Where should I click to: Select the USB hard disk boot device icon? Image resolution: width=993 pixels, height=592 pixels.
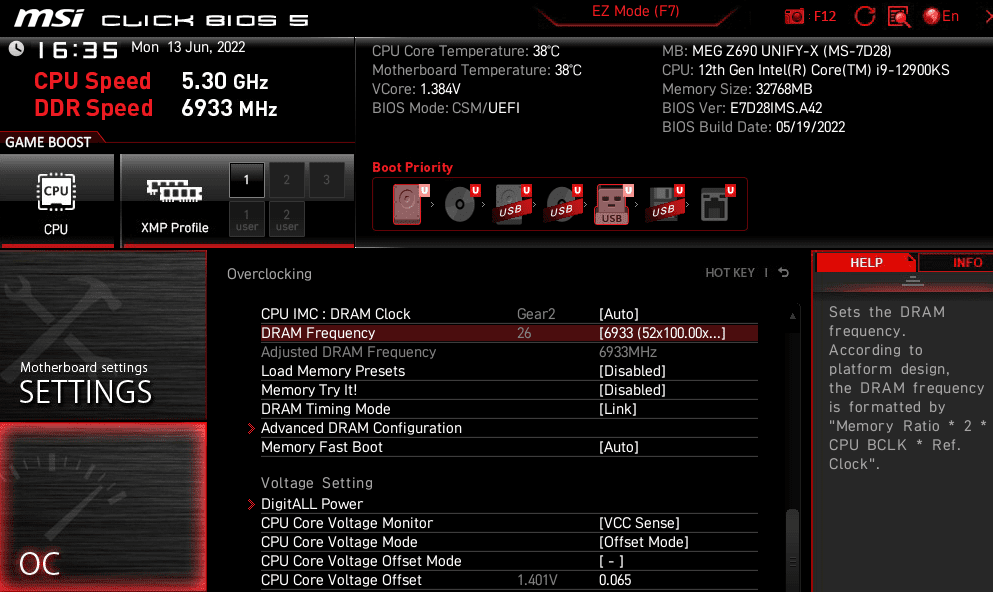tap(512, 204)
